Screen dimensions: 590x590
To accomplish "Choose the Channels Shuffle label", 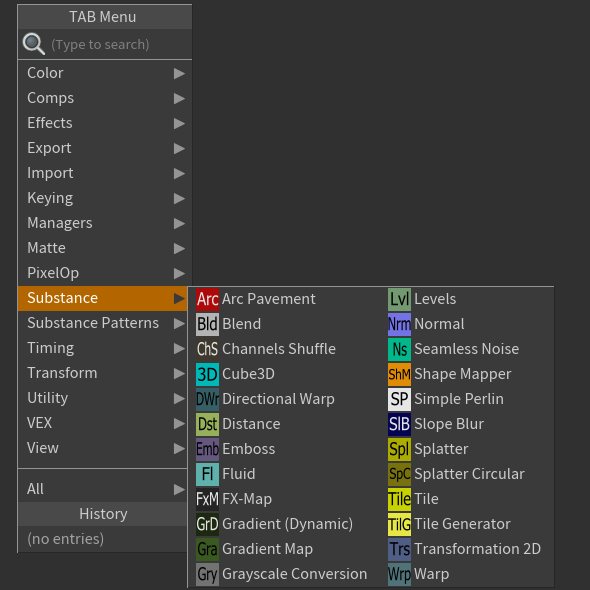I will coord(279,349).
